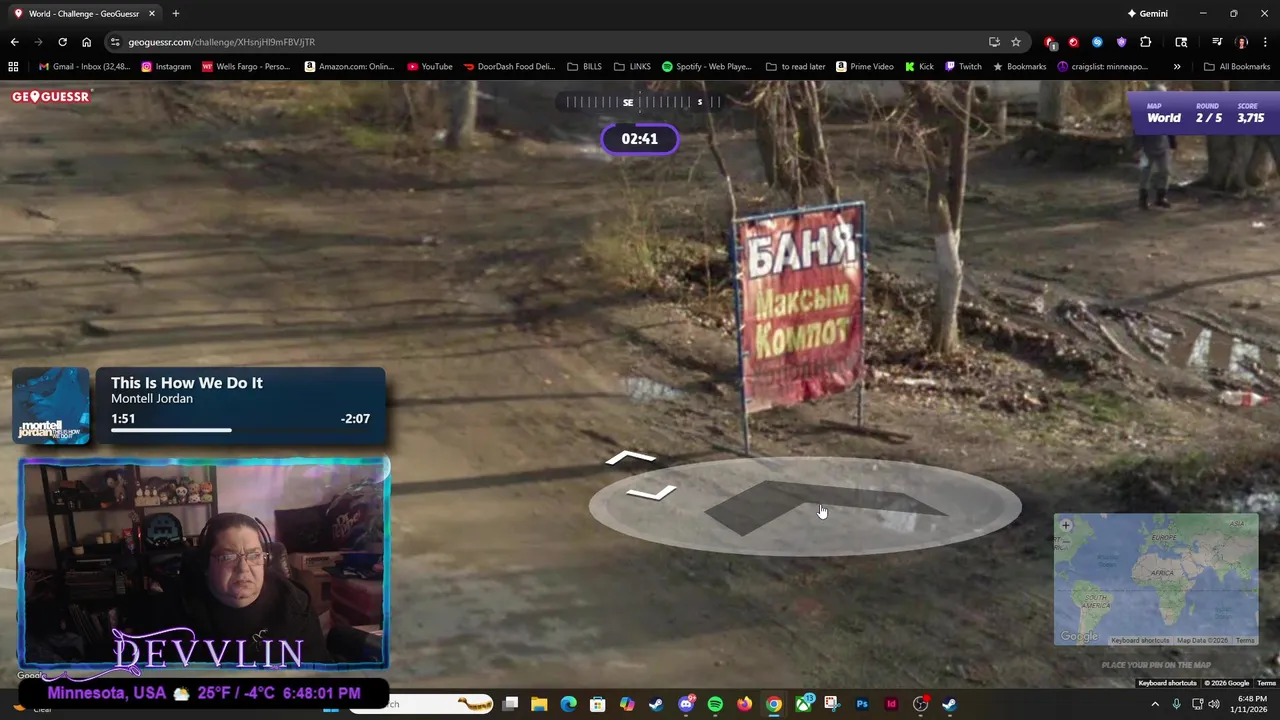Viewport: 1280px width, 720px height.
Task: Open the 'to read later' bookmark folder
Action: (796, 67)
